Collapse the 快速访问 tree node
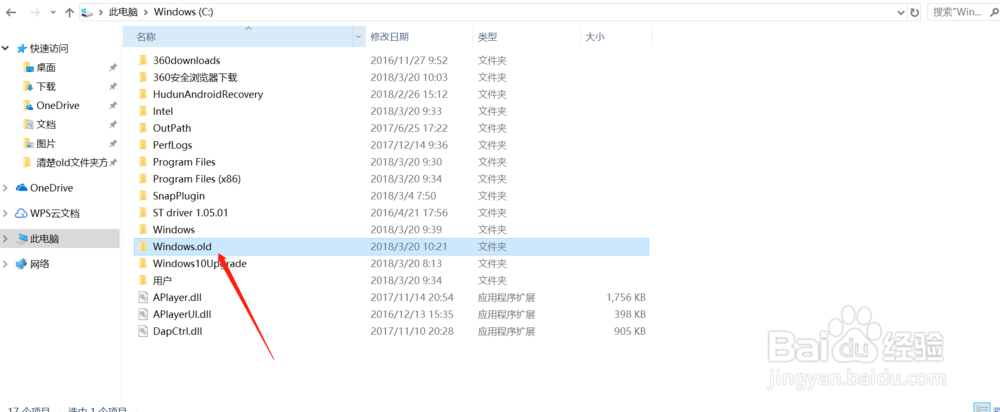The height and width of the screenshot is (412, 1000). point(6,48)
